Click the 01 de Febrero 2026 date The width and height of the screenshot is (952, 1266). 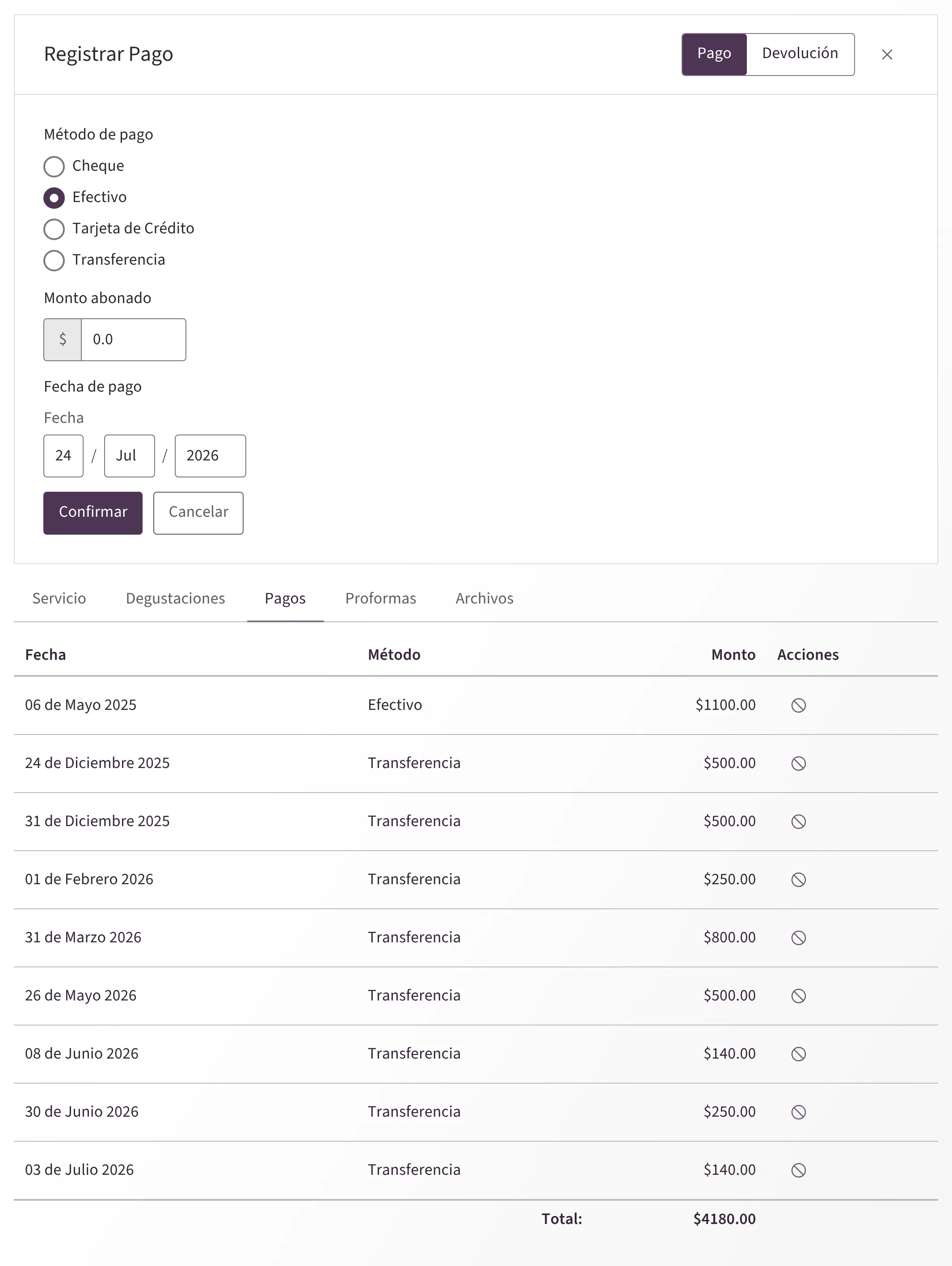[x=89, y=879]
